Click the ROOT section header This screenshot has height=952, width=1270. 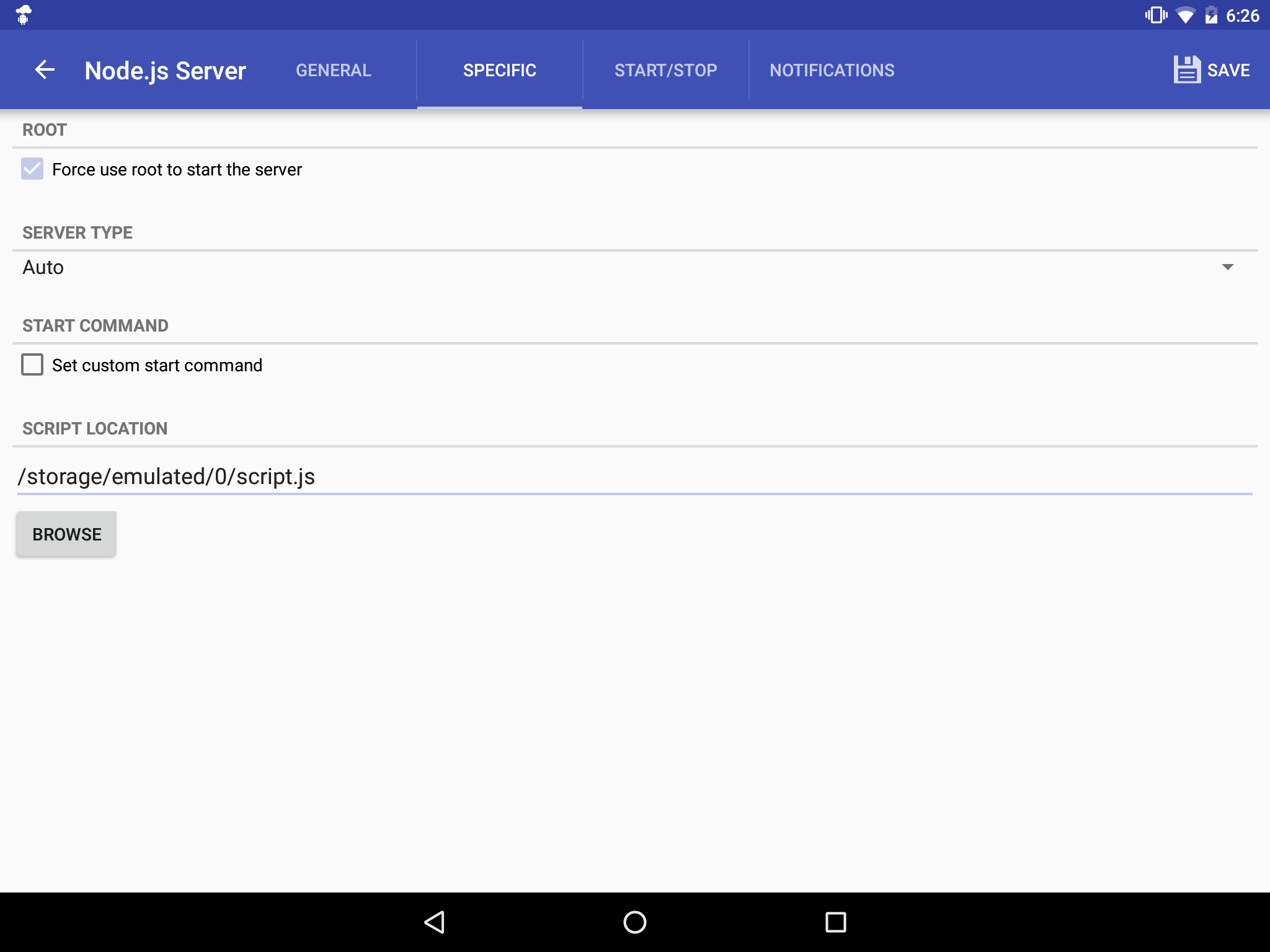click(45, 130)
